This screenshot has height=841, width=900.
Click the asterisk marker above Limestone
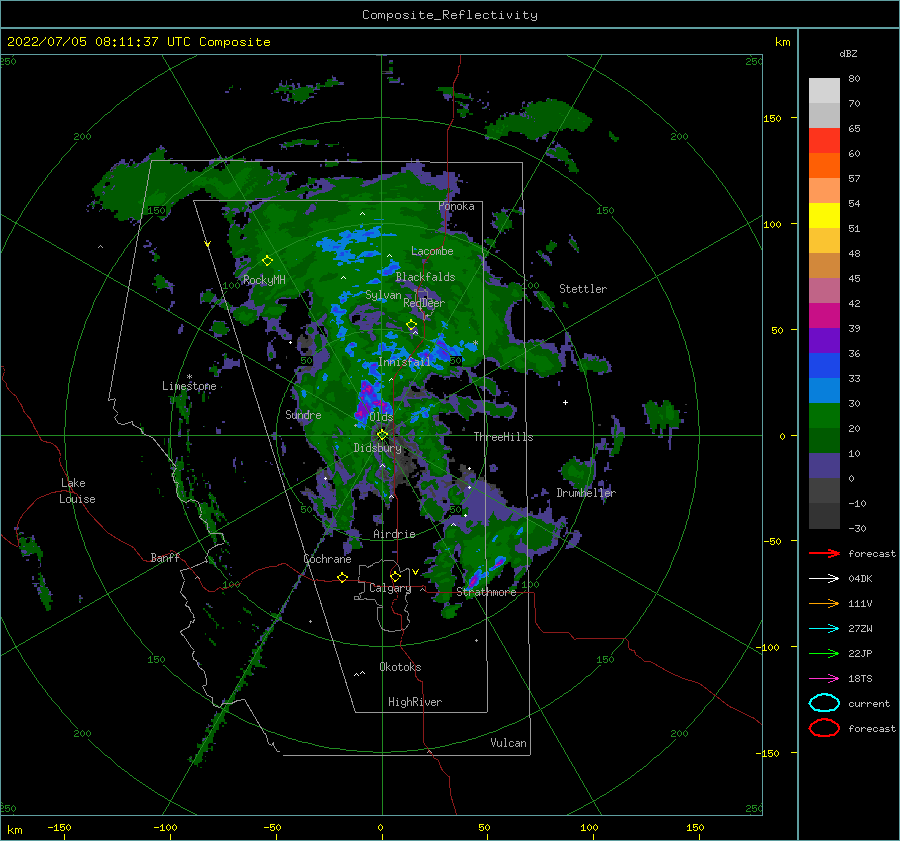pos(189,377)
